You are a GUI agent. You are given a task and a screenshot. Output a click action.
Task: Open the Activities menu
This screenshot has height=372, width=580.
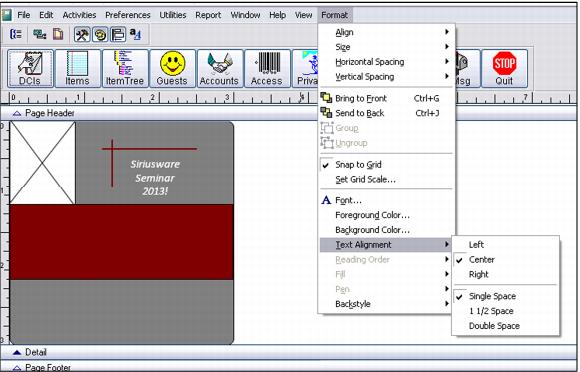(x=79, y=15)
